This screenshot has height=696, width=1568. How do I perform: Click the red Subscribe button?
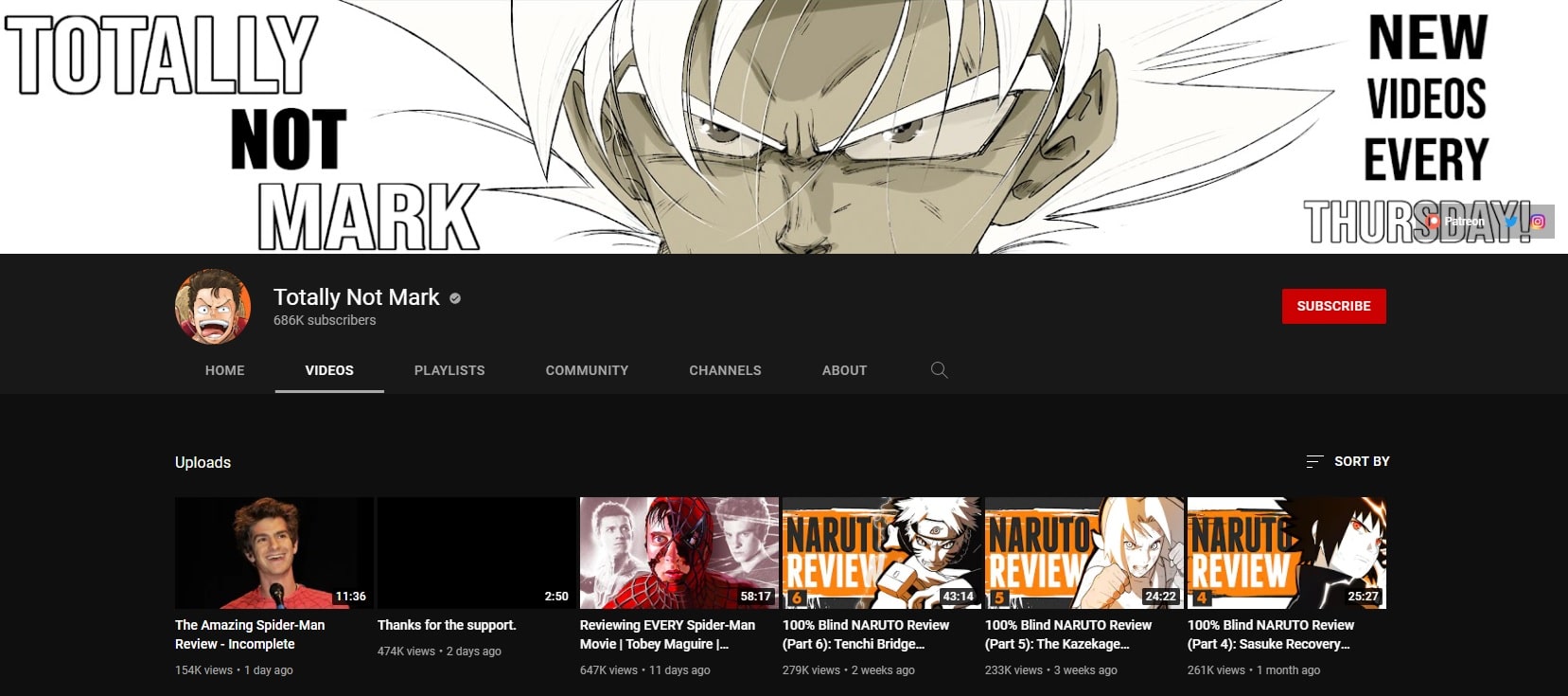click(x=1333, y=306)
